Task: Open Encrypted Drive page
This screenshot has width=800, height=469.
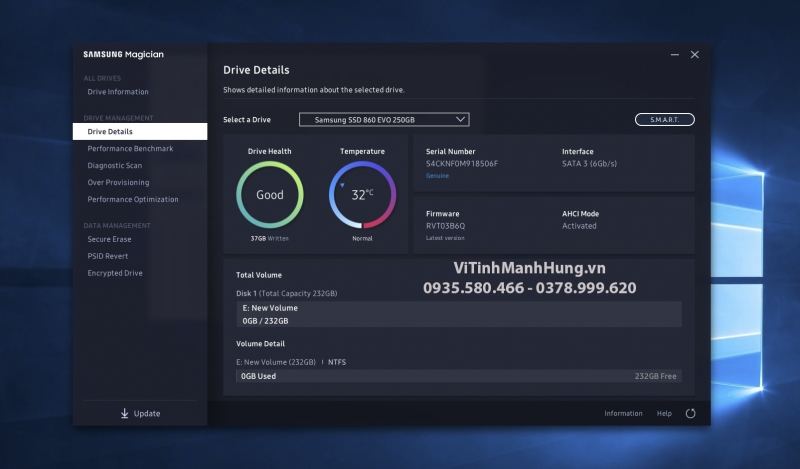Action: [x=115, y=273]
